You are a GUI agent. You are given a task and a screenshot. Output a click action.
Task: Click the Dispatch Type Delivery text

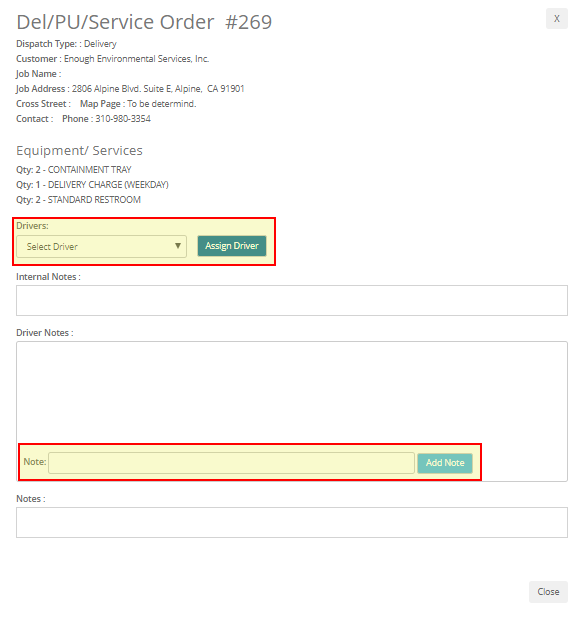[66, 44]
